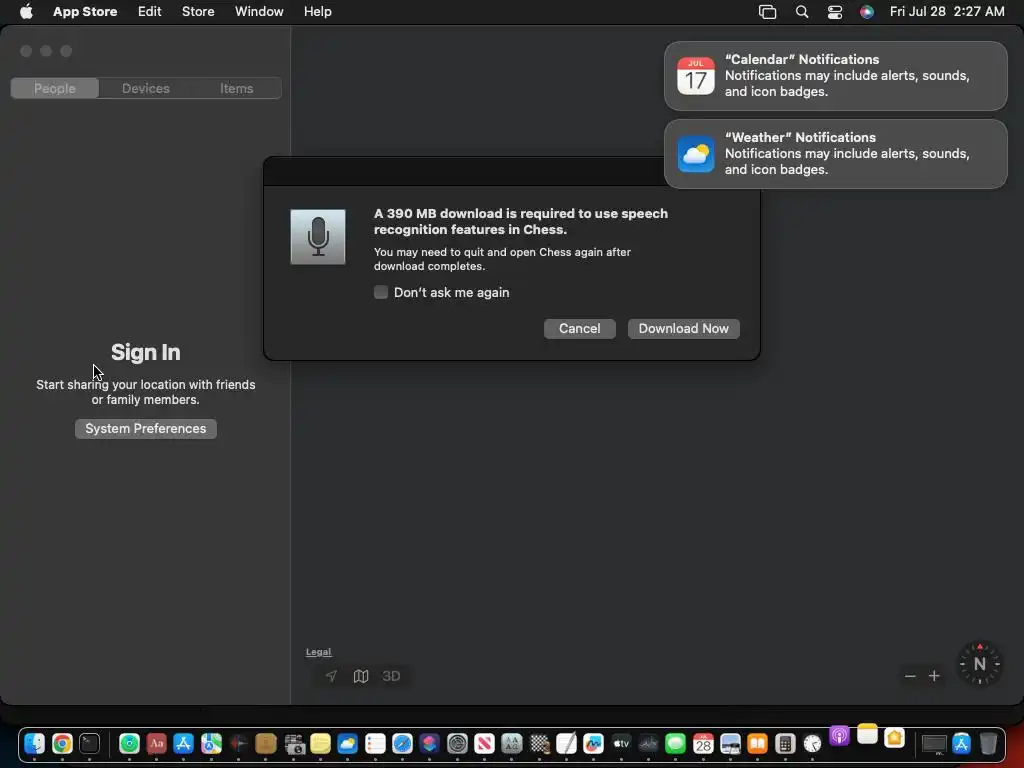The height and width of the screenshot is (768, 1024).
Task: Click the Cancel button in speech dialog
Action: (x=579, y=328)
